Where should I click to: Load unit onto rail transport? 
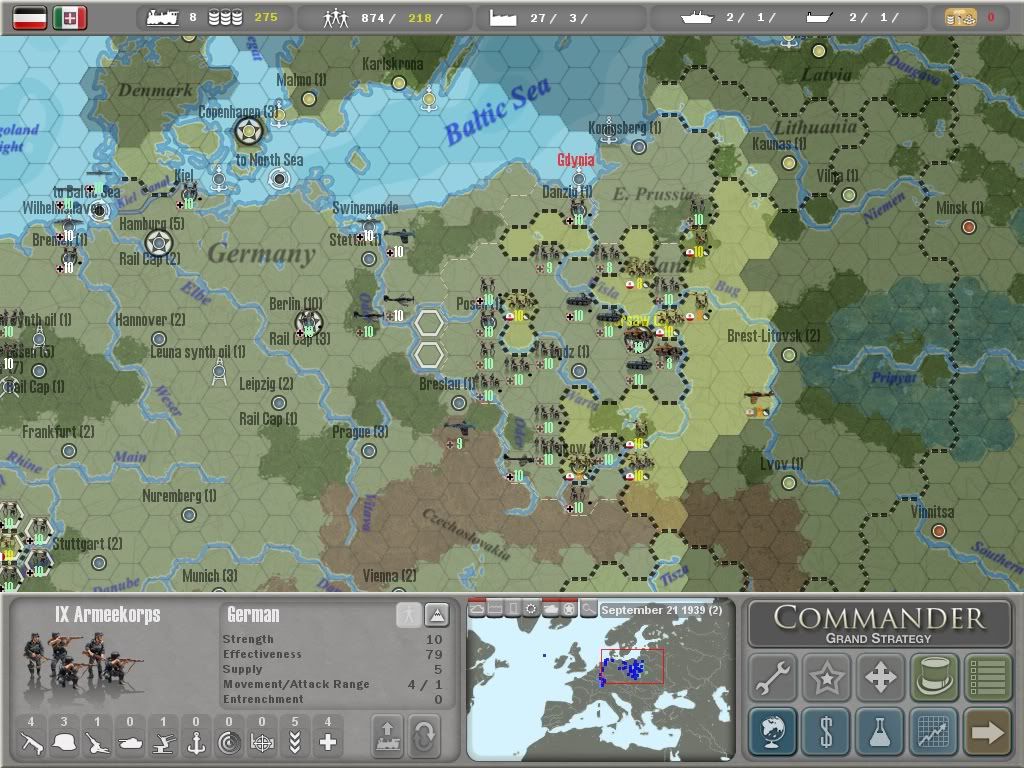[x=387, y=736]
